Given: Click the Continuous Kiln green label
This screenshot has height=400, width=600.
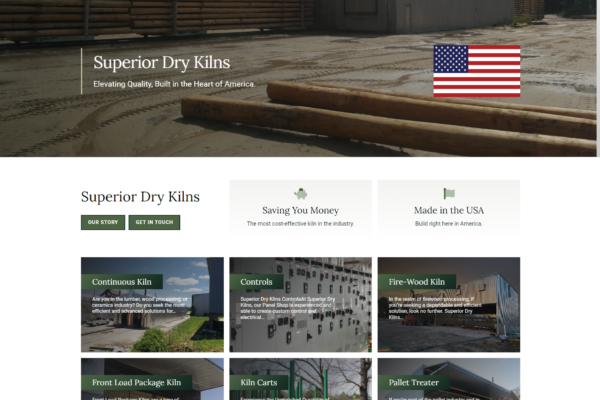Looking at the screenshot, I should pyautogui.click(x=122, y=282).
